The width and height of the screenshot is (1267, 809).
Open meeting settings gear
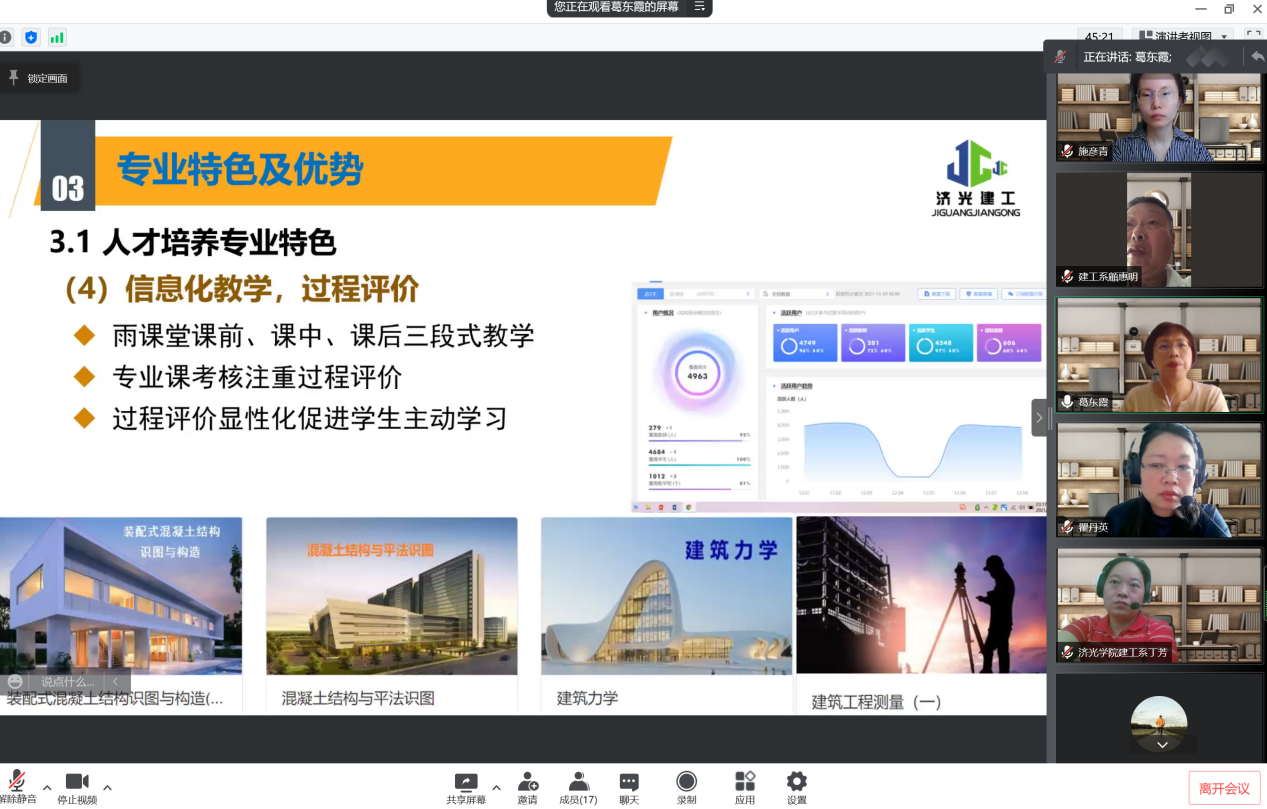796,783
